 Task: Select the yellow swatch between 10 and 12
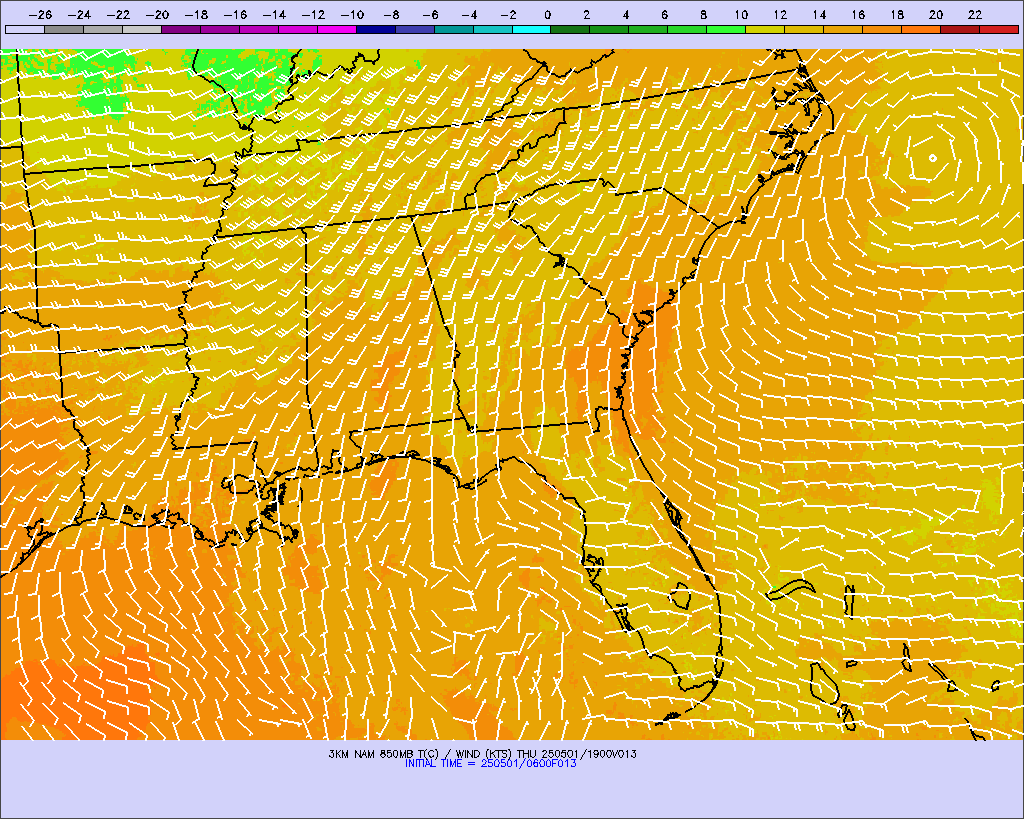[x=765, y=29]
